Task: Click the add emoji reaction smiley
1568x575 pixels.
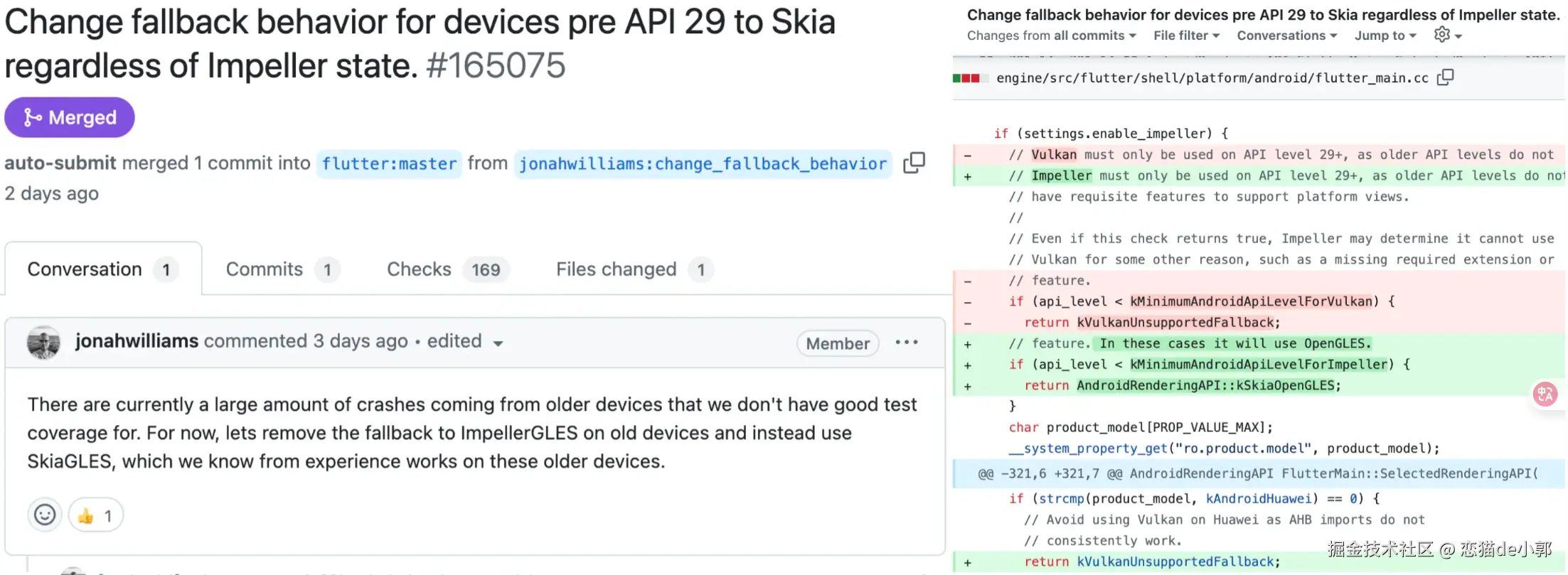Action: click(45, 515)
